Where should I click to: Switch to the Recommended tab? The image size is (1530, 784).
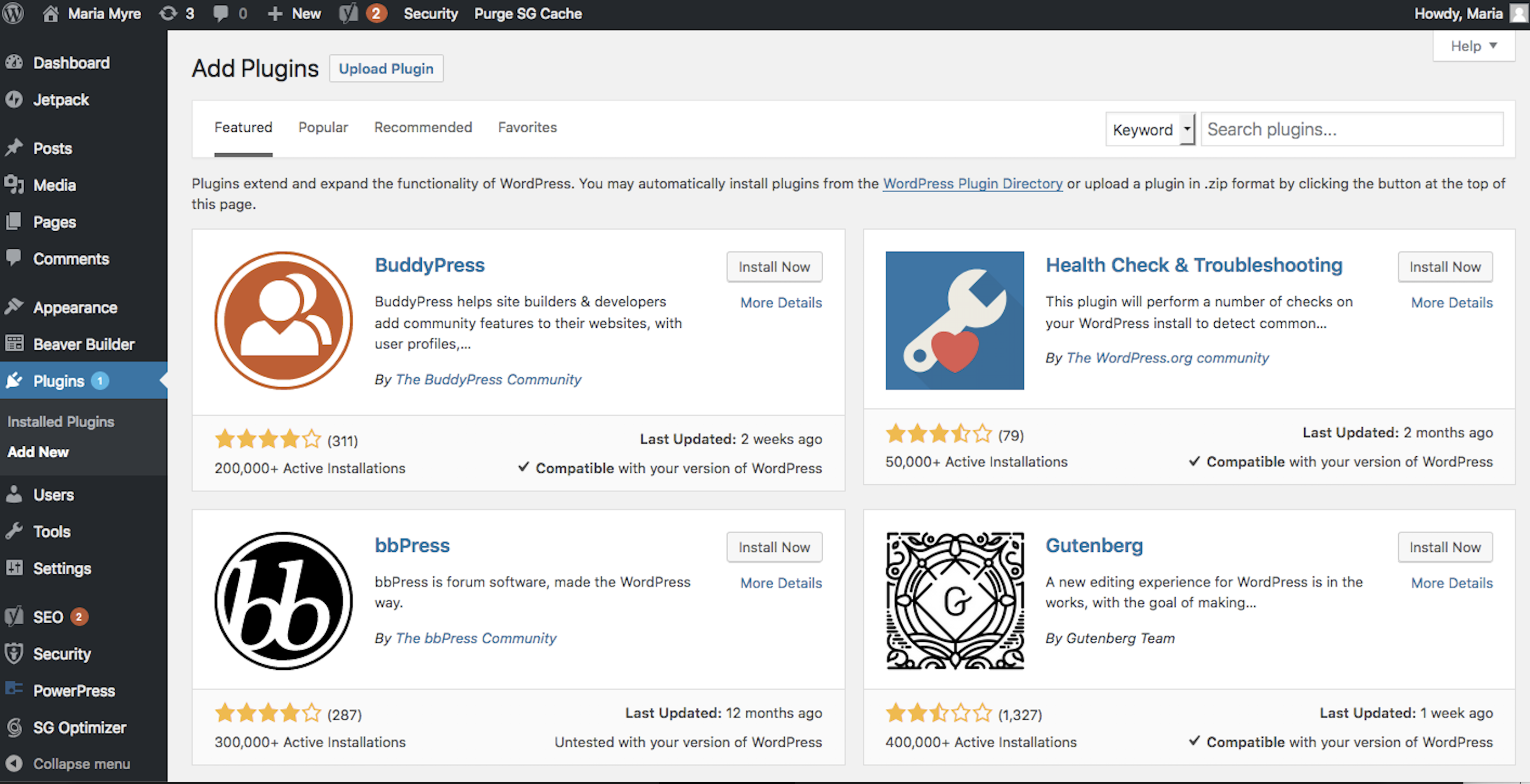(423, 127)
